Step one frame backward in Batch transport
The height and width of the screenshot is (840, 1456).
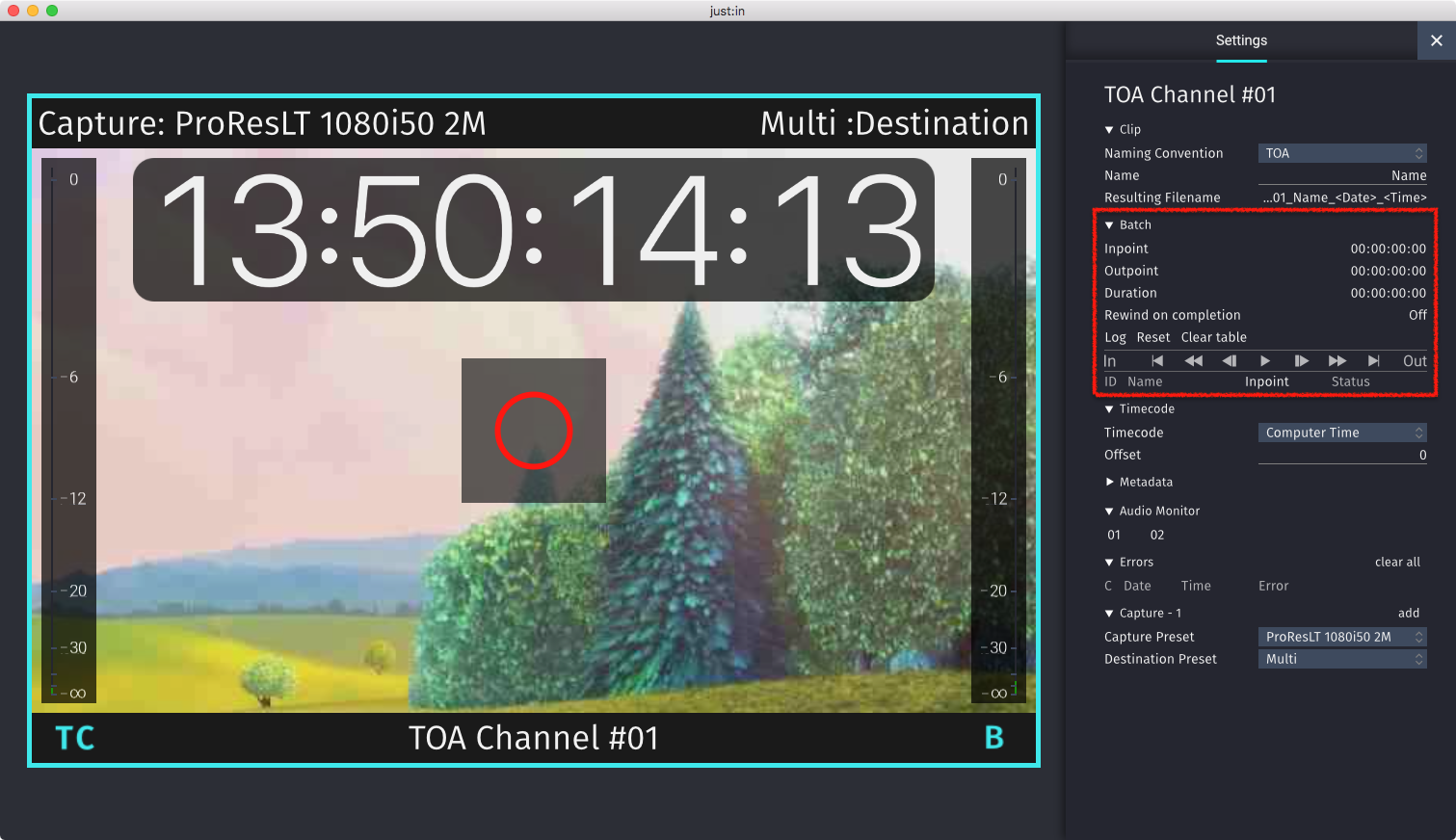point(1229,361)
